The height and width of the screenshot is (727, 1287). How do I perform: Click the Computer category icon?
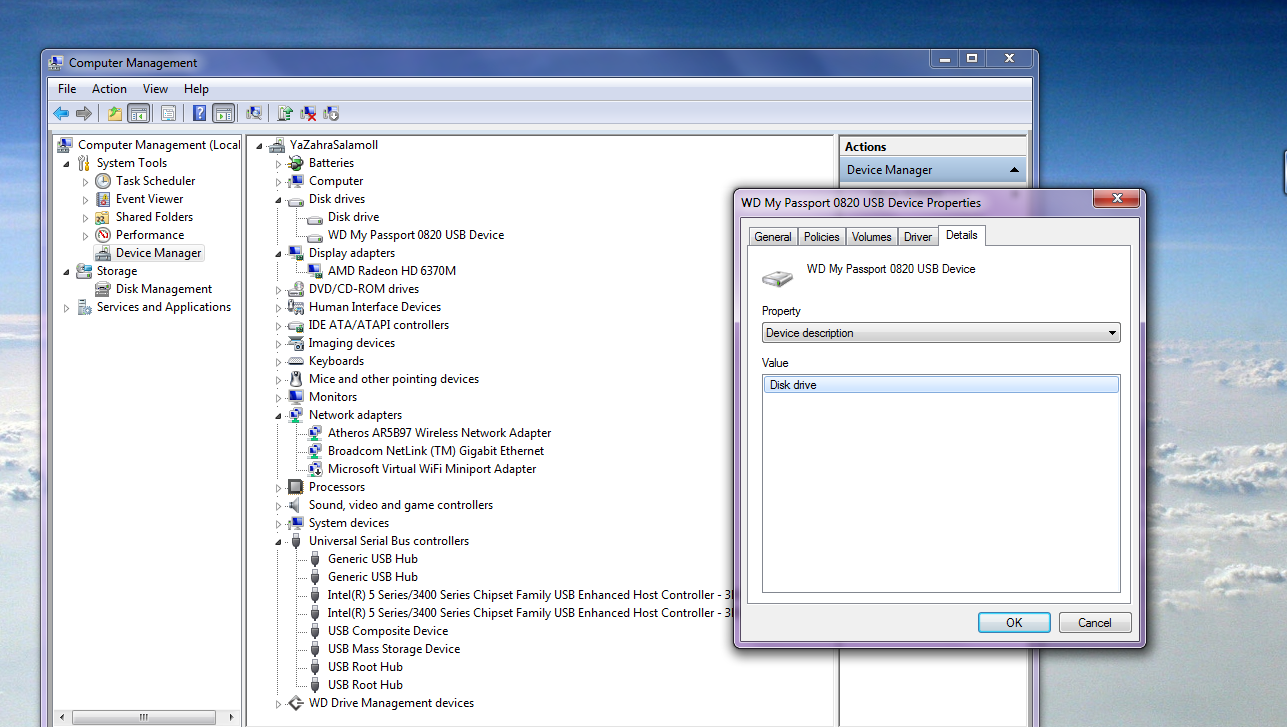pyautogui.click(x=295, y=181)
